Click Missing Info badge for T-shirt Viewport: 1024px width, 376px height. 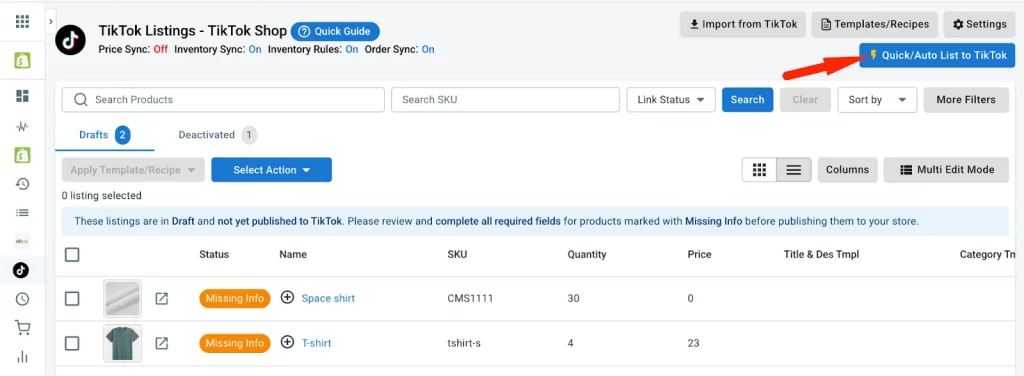234,343
